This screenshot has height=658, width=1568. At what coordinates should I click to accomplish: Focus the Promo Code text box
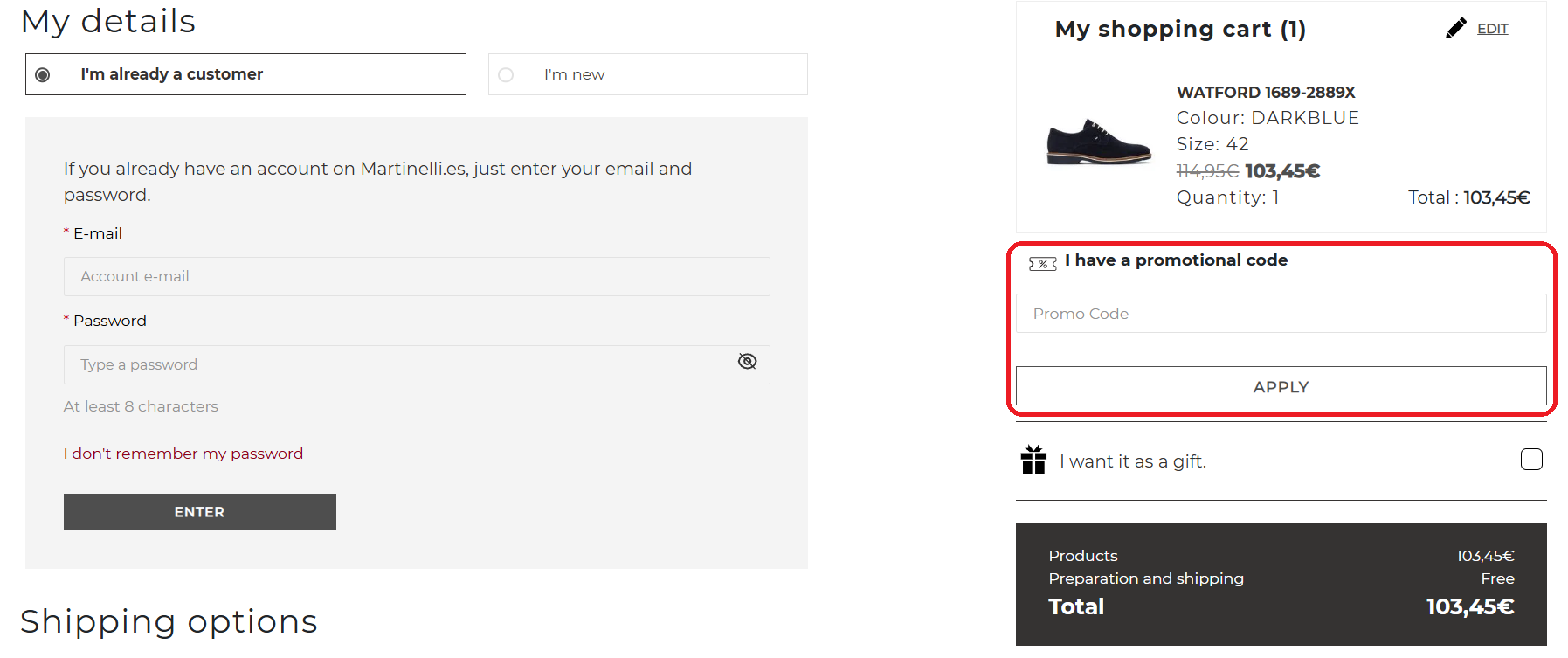click(x=1280, y=314)
